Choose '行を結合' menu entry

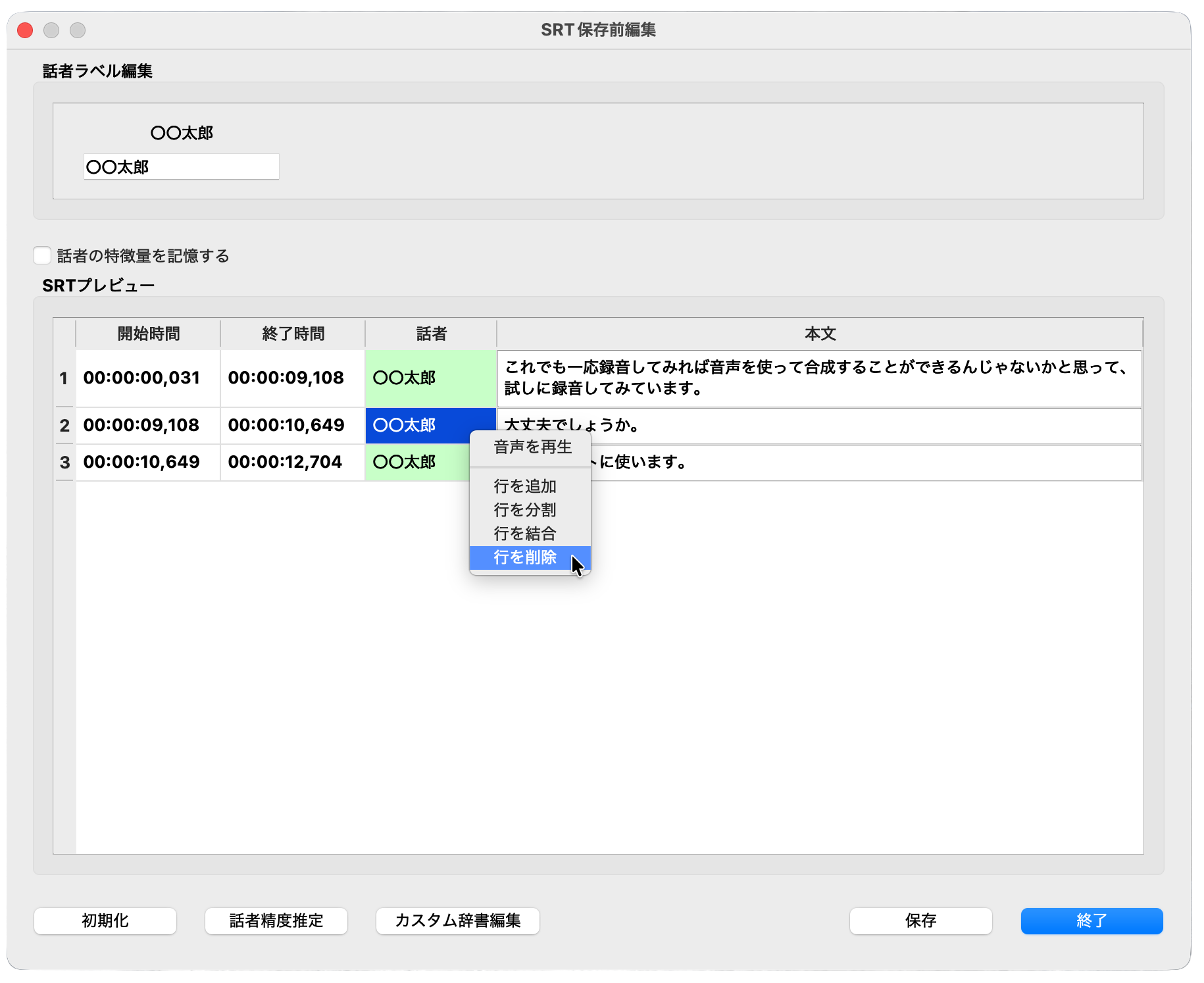coord(525,534)
